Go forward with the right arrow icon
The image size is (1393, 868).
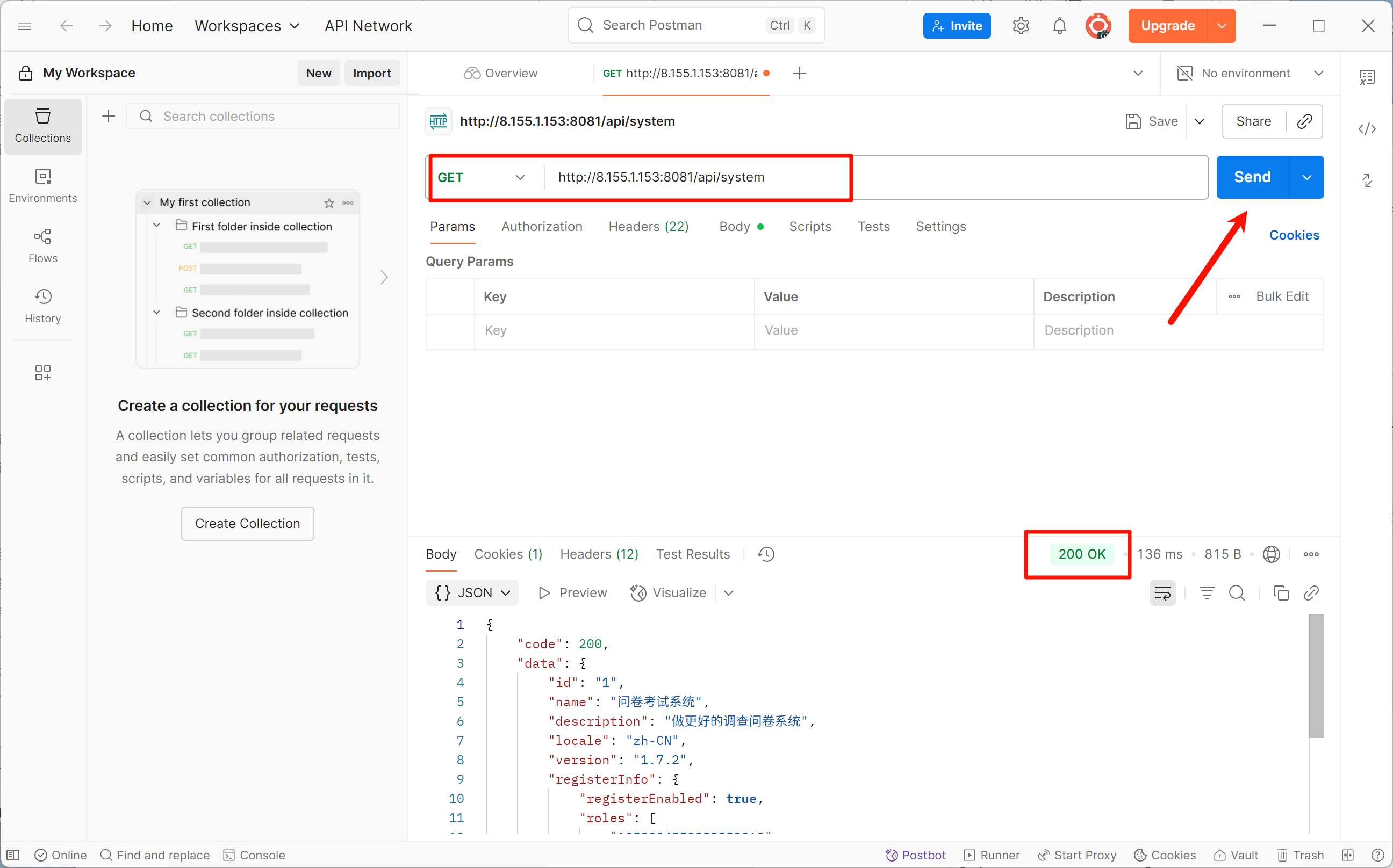click(105, 26)
